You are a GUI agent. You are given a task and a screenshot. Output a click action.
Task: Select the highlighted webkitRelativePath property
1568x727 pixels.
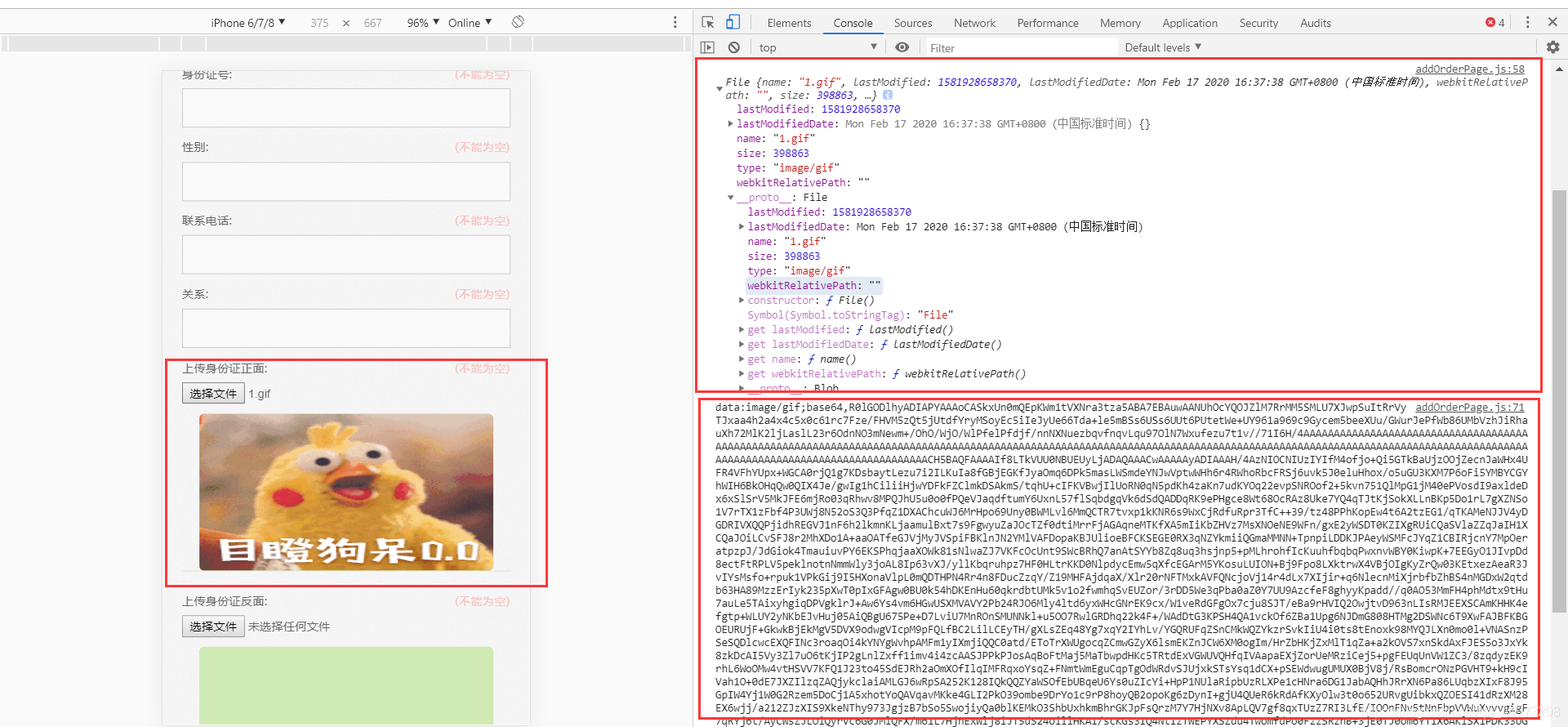click(x=814, y=286)
